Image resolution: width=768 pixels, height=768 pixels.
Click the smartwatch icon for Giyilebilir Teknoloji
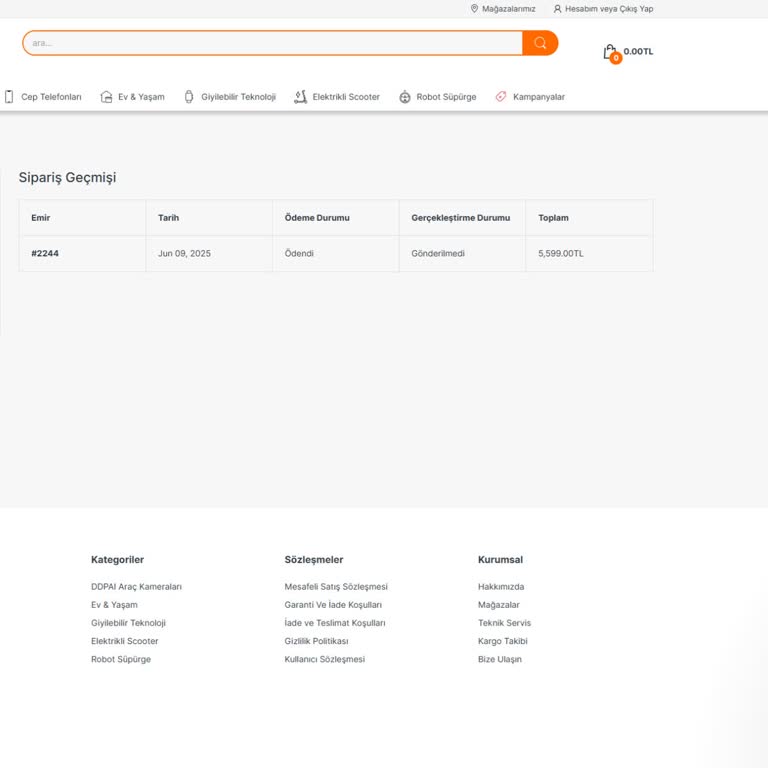[x=189, y=97]
